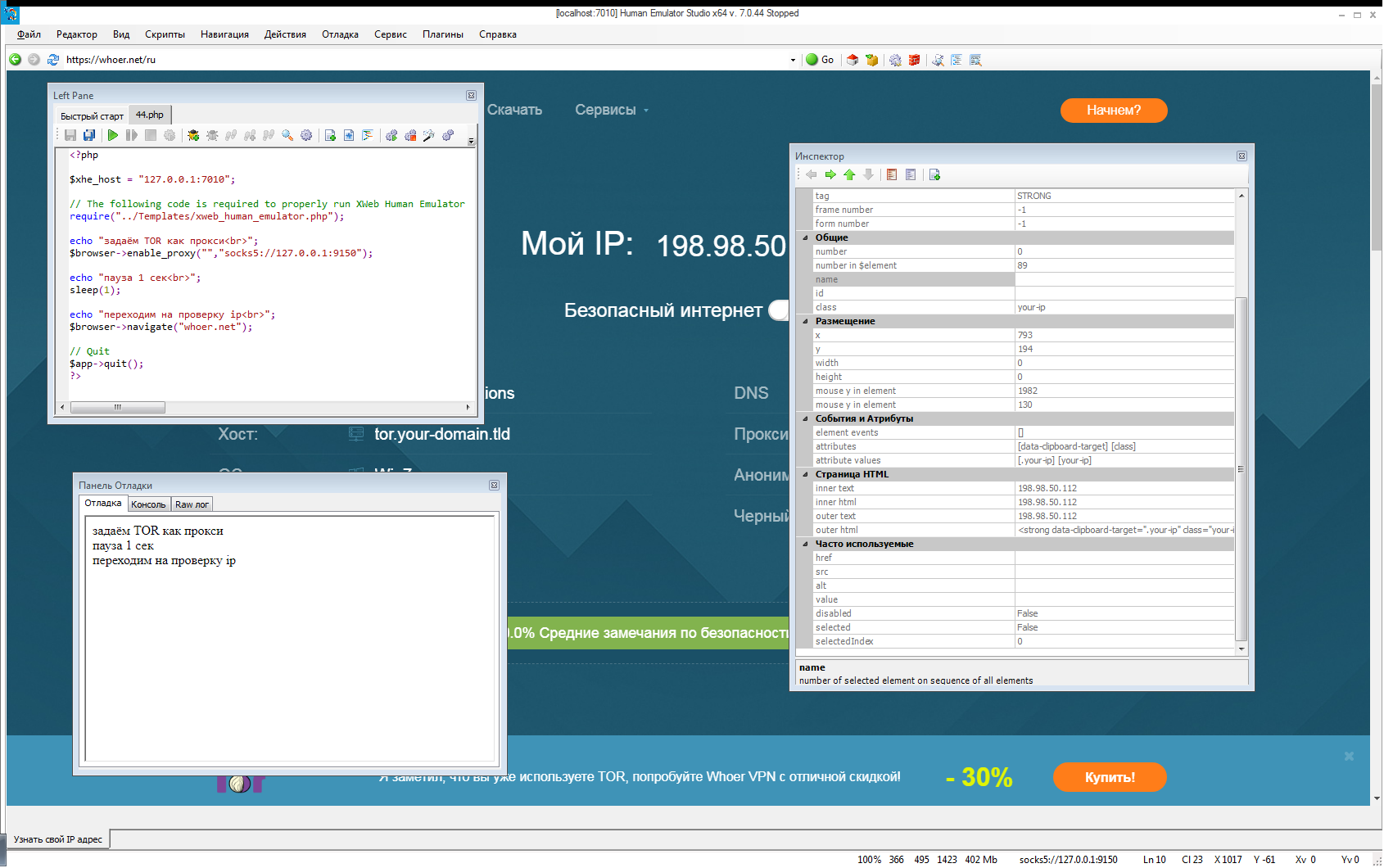
Task: Navigate back using the green back arrow
Action: pos(15,60)
